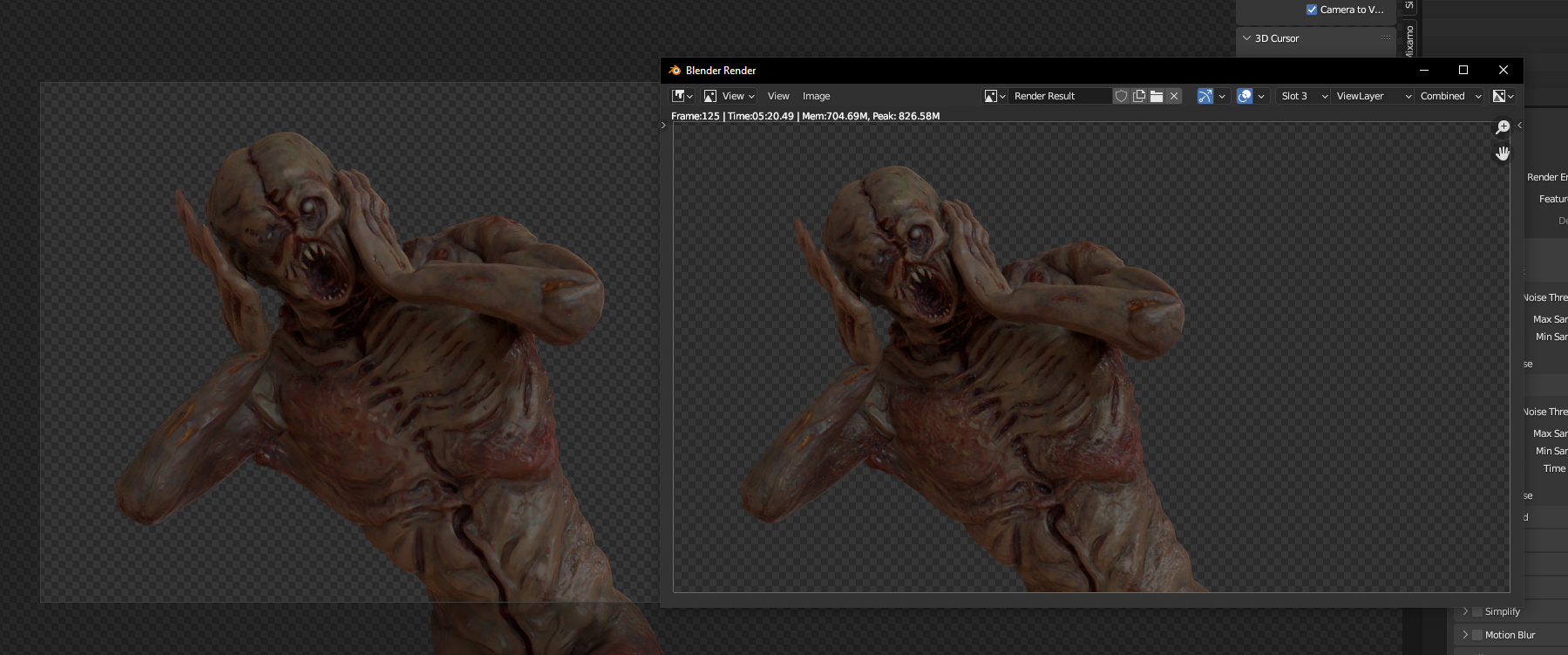Open the ViewLayer dropdown
This screenshot has width=1568, height=655.
[x=1372, y=96]
